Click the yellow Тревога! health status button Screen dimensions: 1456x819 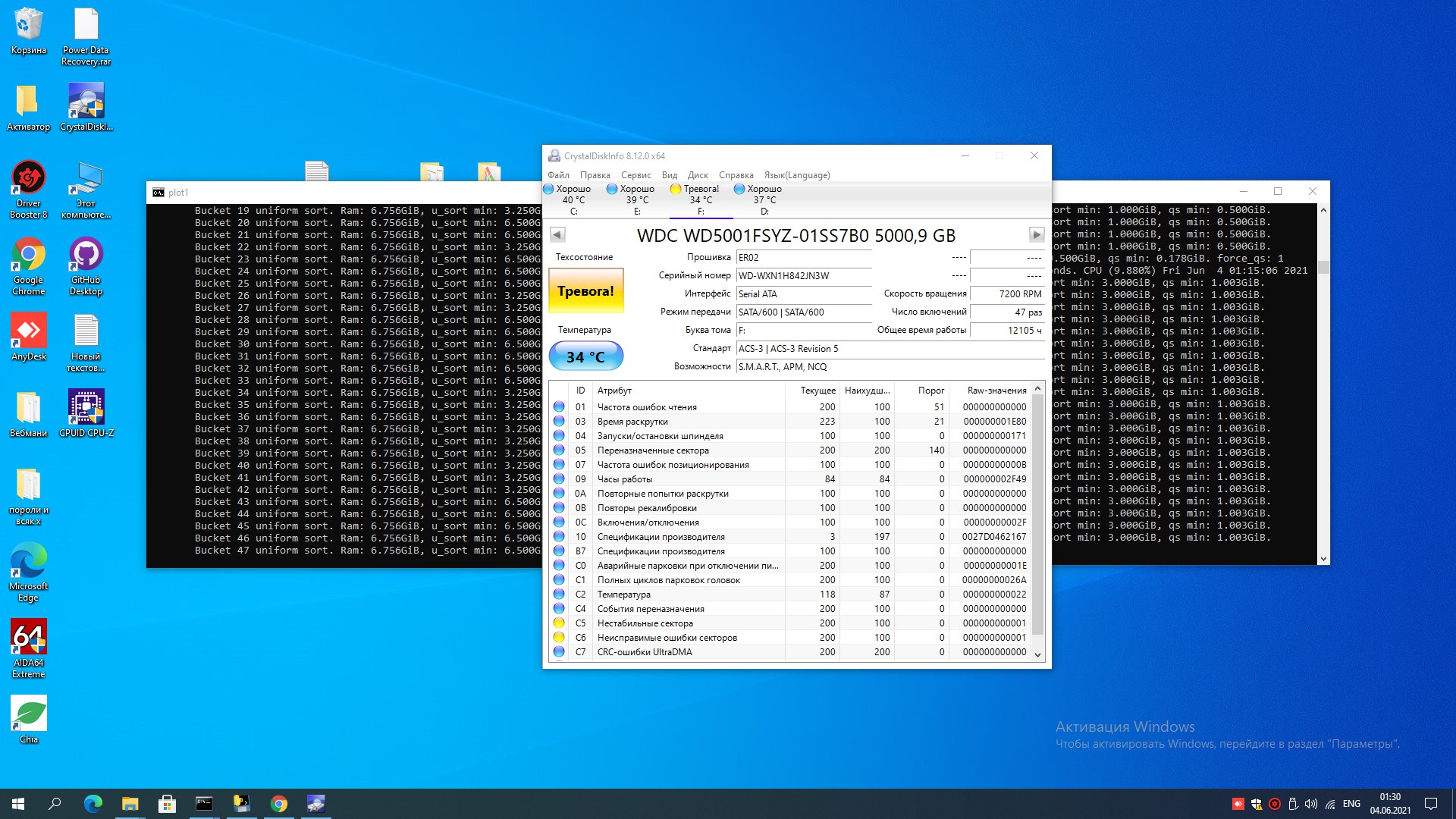585,291
